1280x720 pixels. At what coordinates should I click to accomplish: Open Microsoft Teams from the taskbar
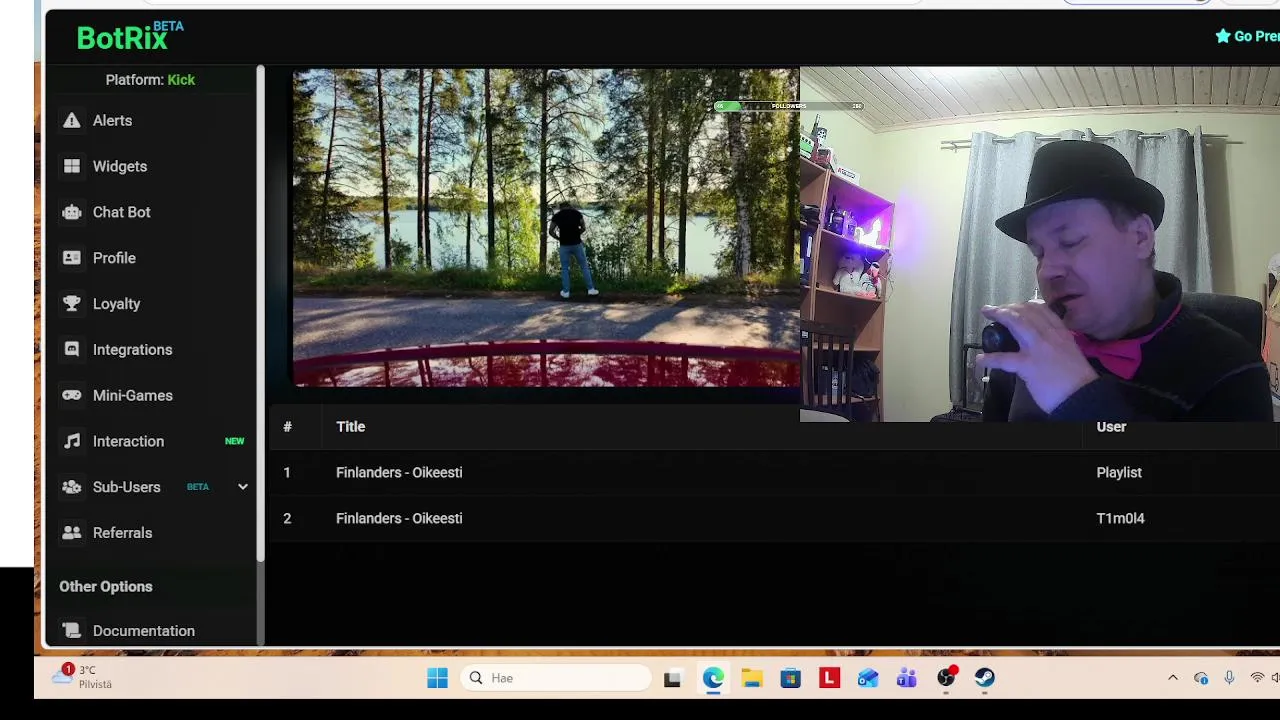click(x=907, y=678)
